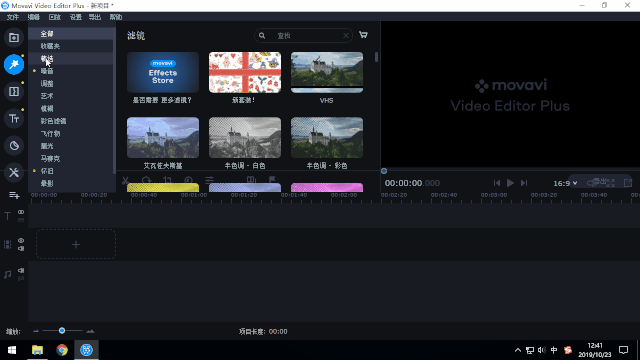The image size is (640, 360).
Task: Click the video track filmstrip icon
Action: 7,244
